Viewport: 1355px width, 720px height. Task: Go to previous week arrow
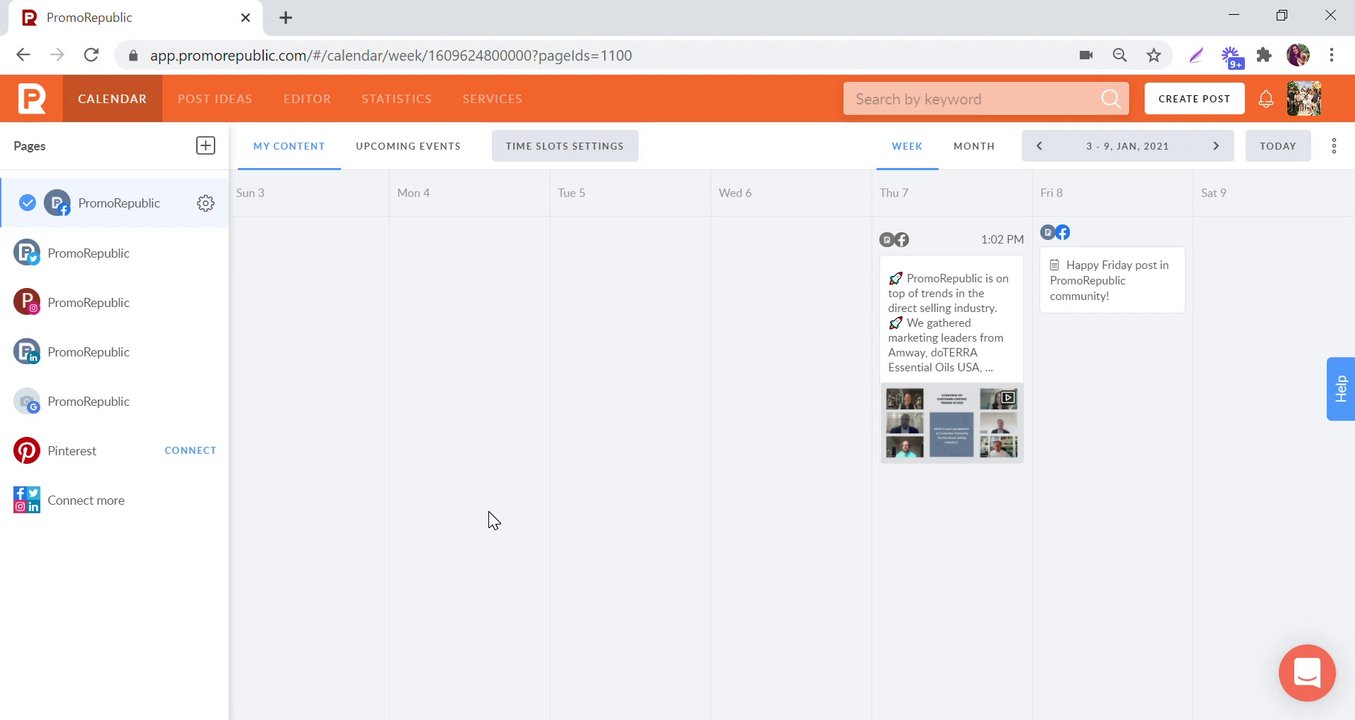coord(1039,146)
